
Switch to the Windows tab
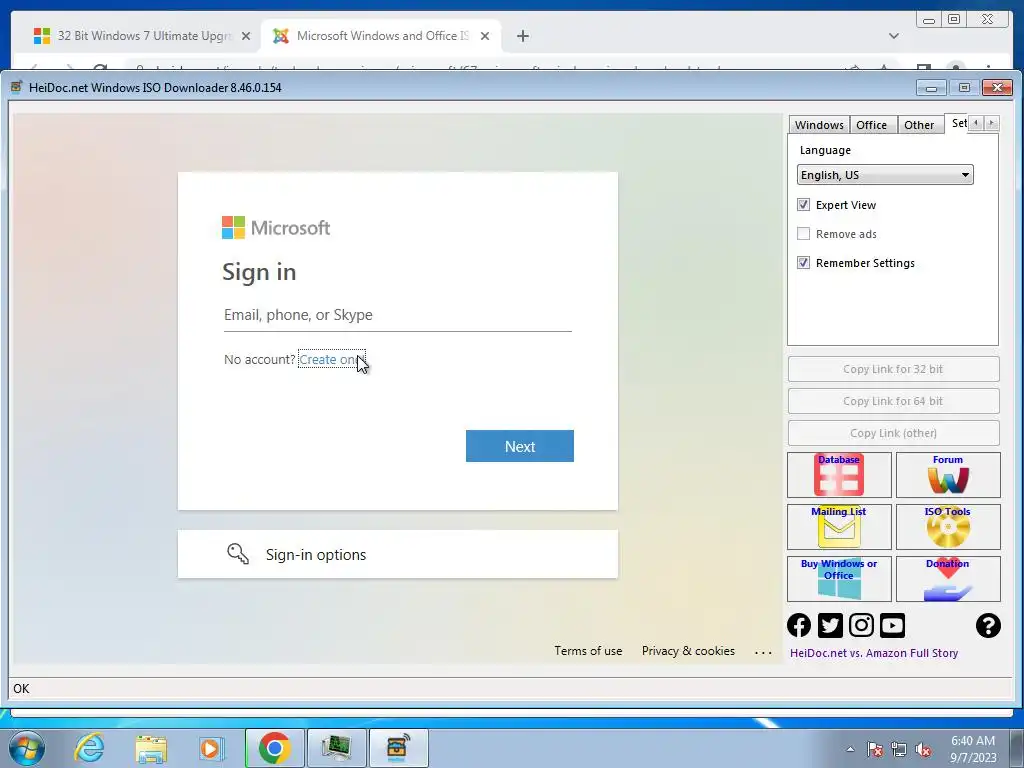819,125
